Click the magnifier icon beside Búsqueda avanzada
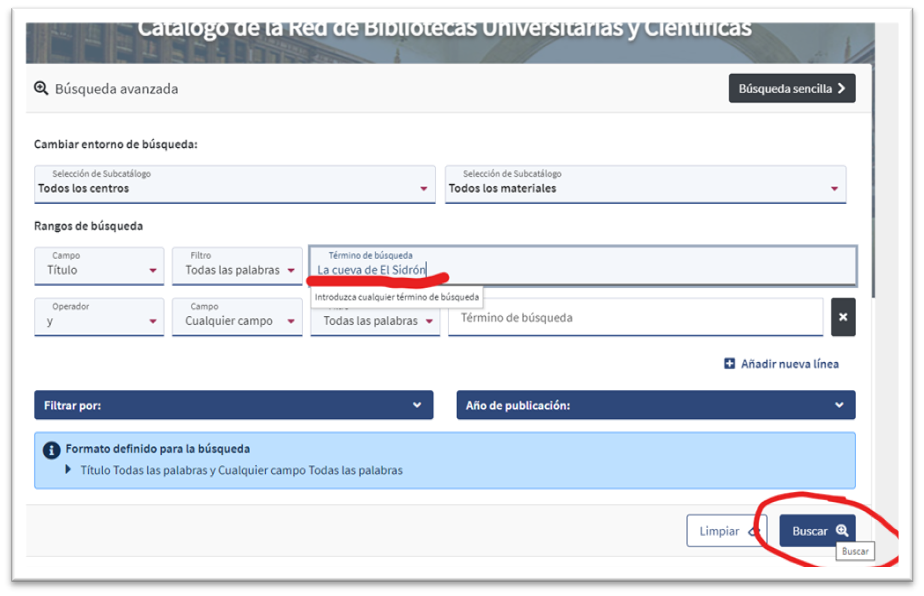 [41, 88]
